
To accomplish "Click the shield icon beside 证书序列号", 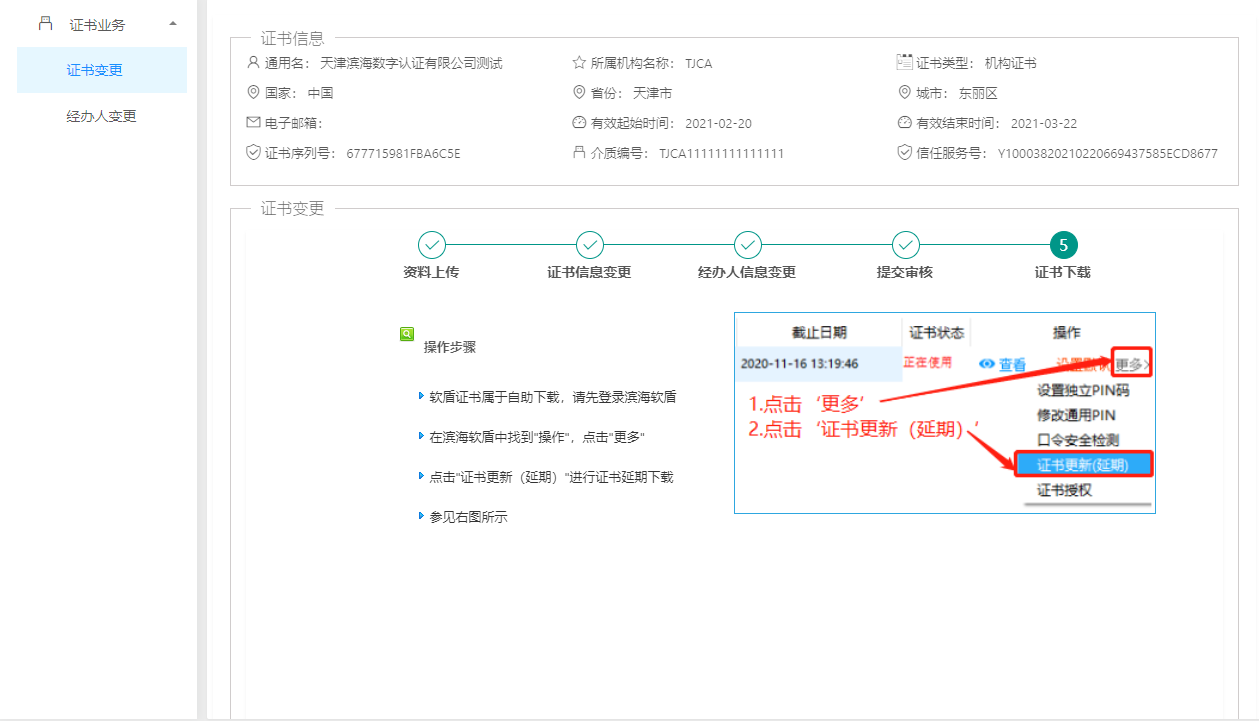I will 253,153.
